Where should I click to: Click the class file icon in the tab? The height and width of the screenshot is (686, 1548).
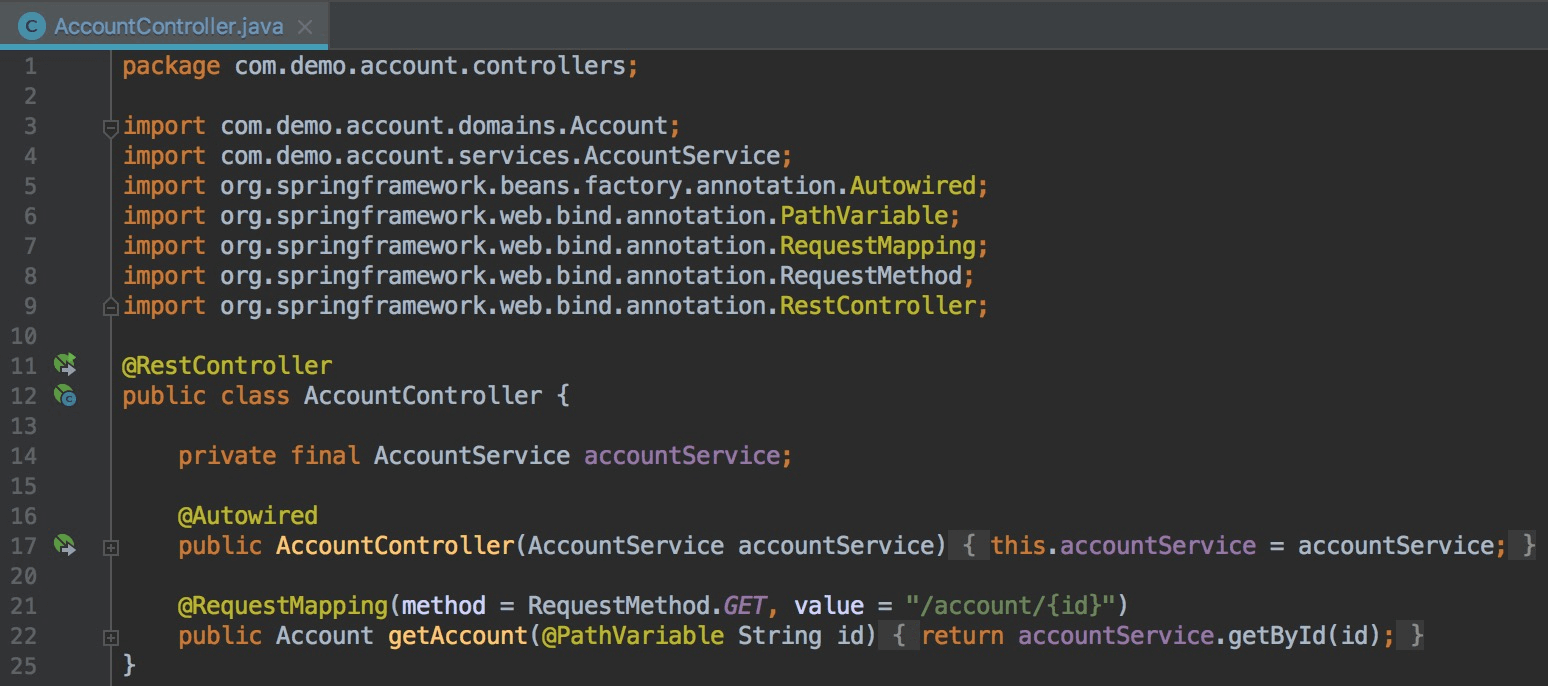pos(32,27)
